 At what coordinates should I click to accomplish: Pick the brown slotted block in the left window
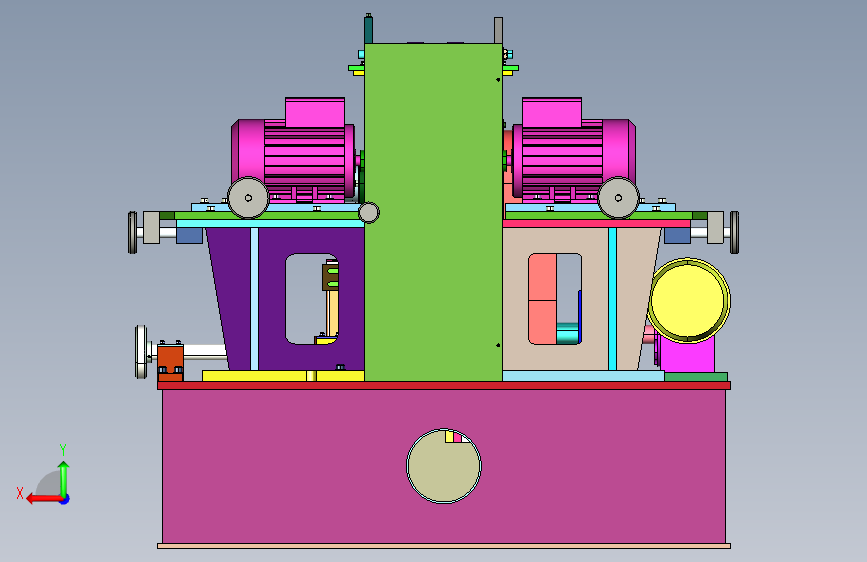pyautogui.click(x=330, y=277)
